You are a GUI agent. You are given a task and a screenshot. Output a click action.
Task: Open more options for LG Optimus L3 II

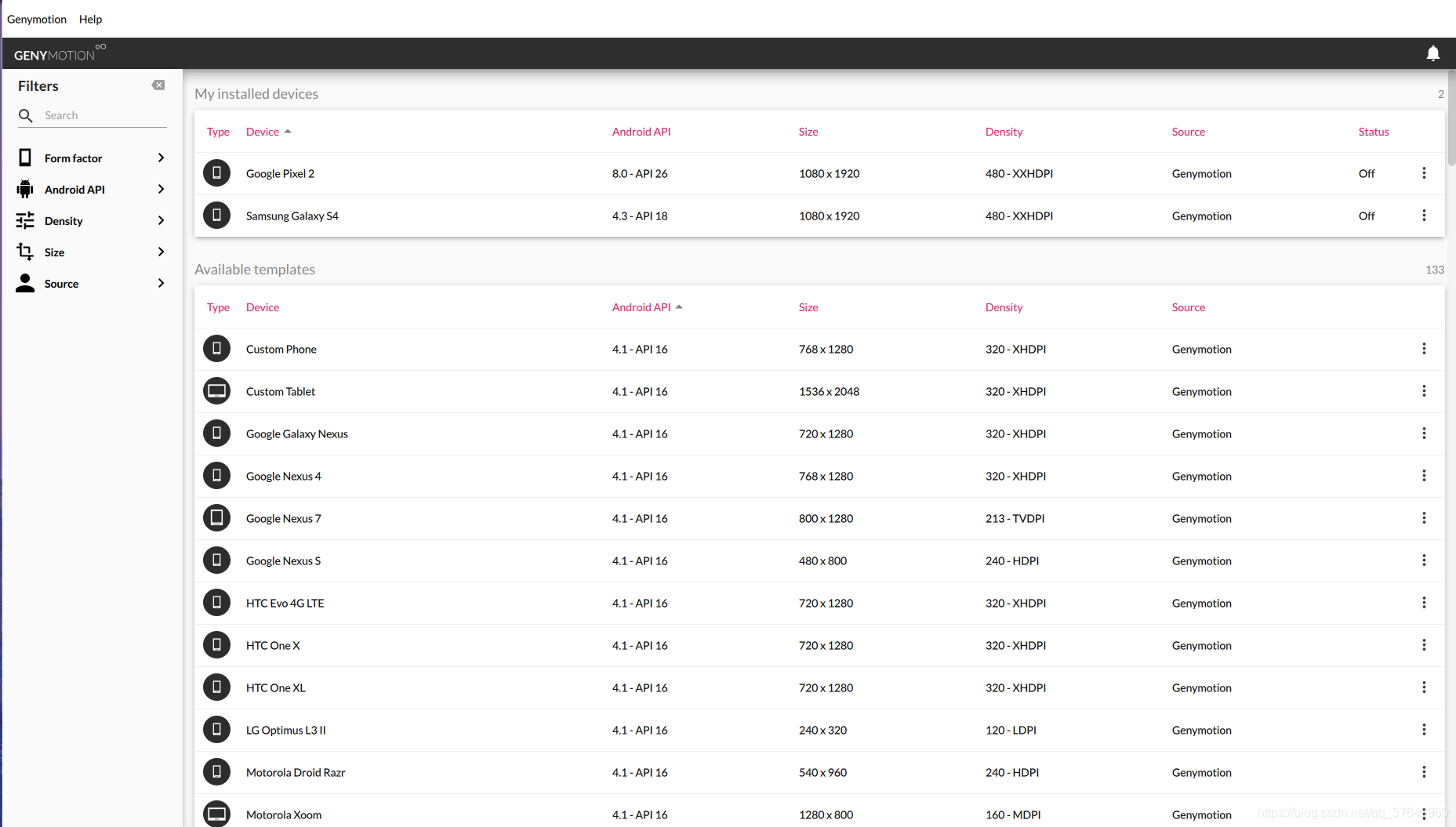click(1424, 730)
